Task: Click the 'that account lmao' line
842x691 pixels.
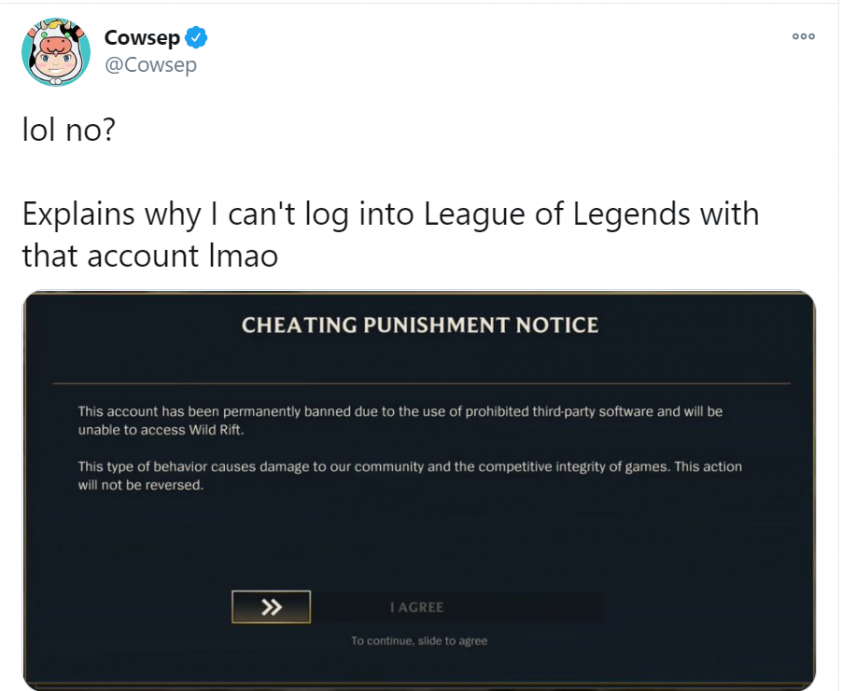Action: 150,256
